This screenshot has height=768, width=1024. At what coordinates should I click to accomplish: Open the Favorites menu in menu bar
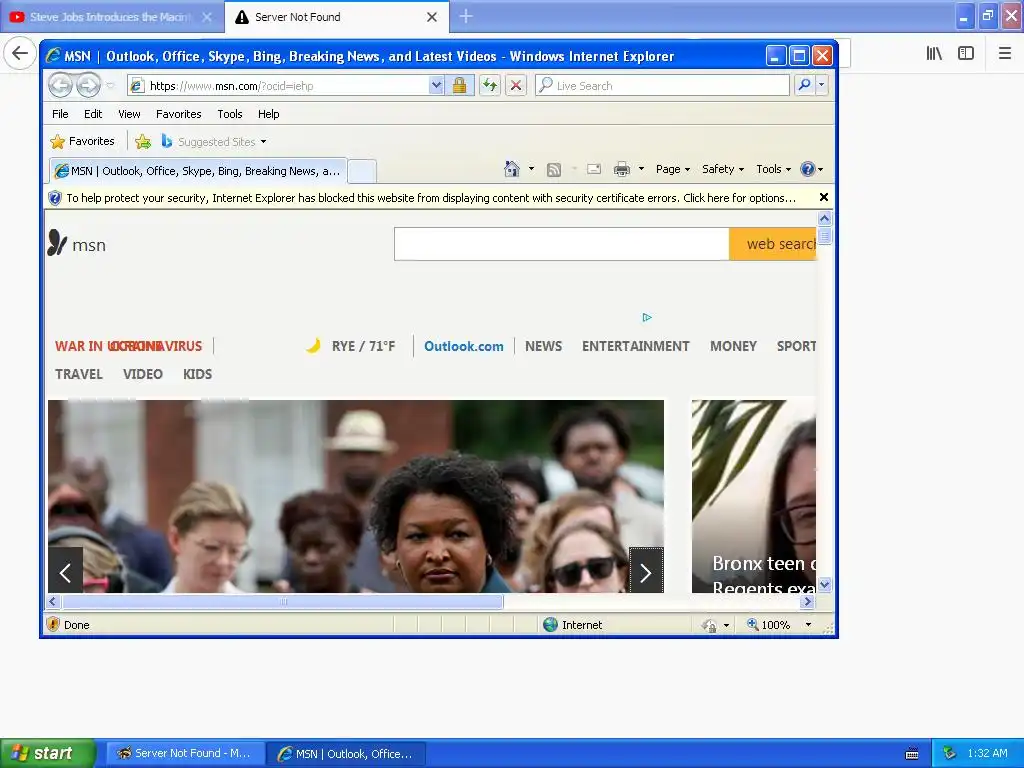tap(178, 114)
